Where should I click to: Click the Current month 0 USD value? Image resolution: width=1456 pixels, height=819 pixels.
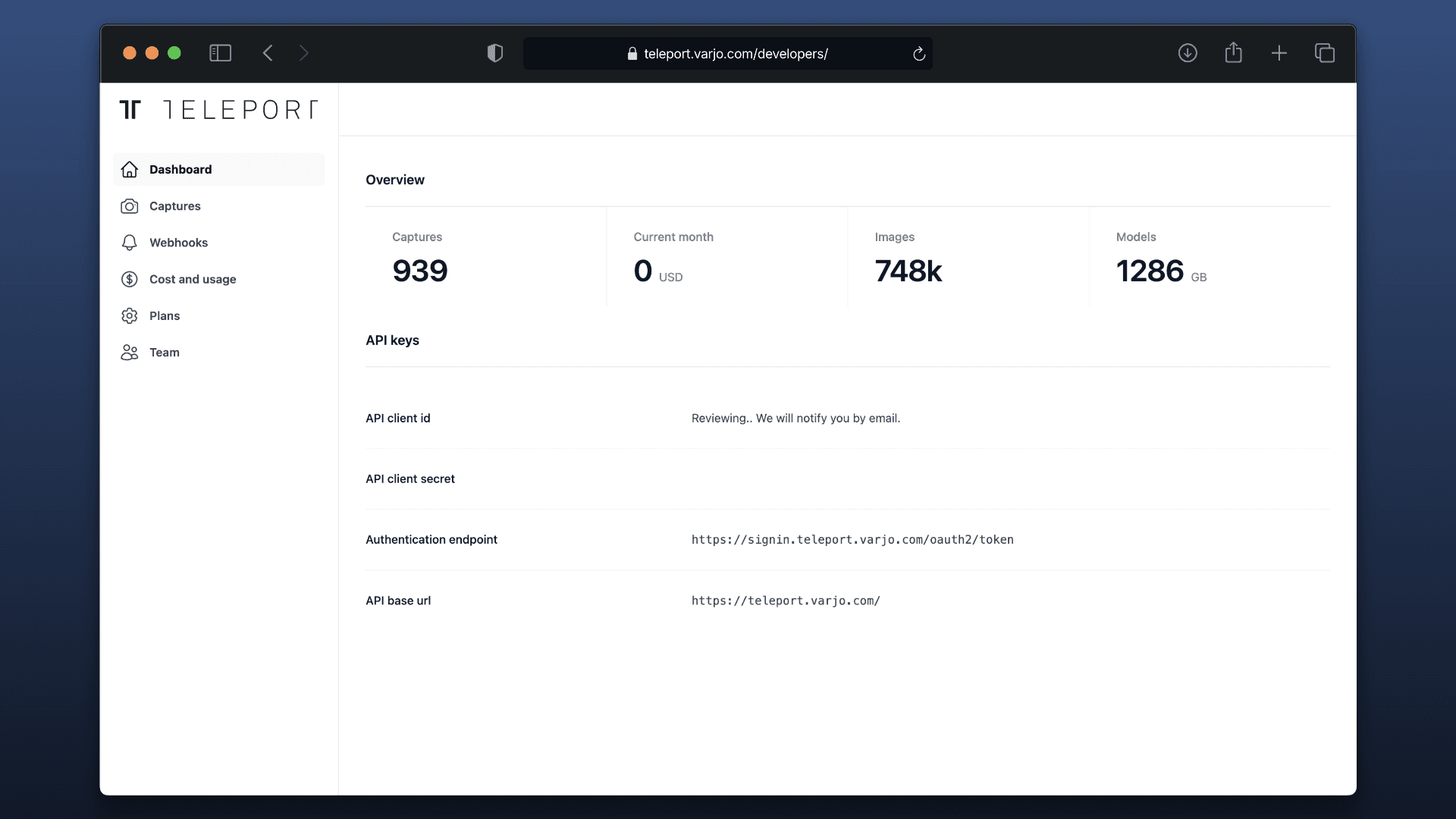click(658, 271)
